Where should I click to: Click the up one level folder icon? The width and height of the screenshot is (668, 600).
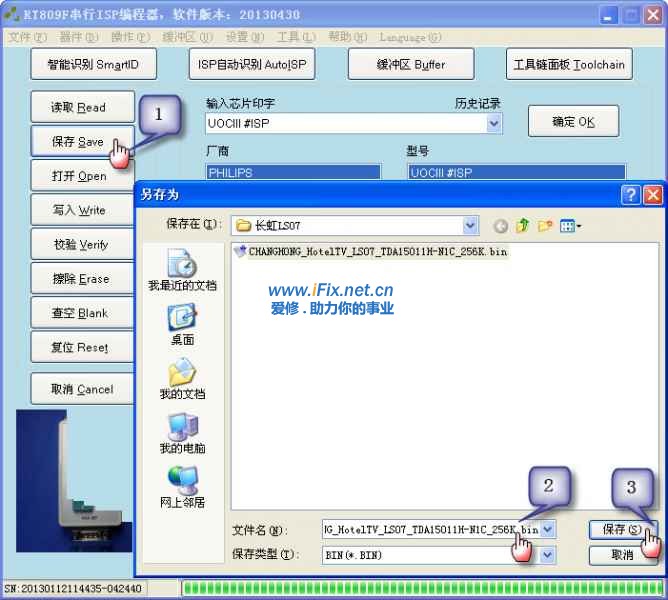point(522,226)
